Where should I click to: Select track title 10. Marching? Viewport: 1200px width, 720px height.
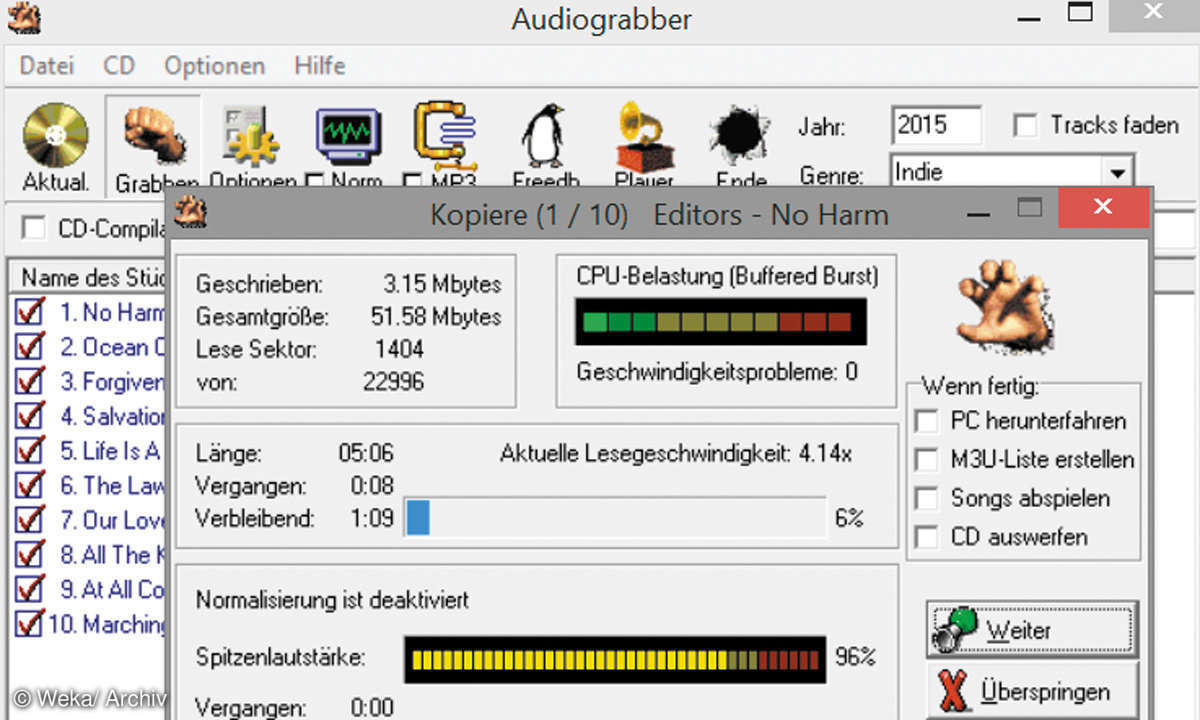click(x=107, y=624)
